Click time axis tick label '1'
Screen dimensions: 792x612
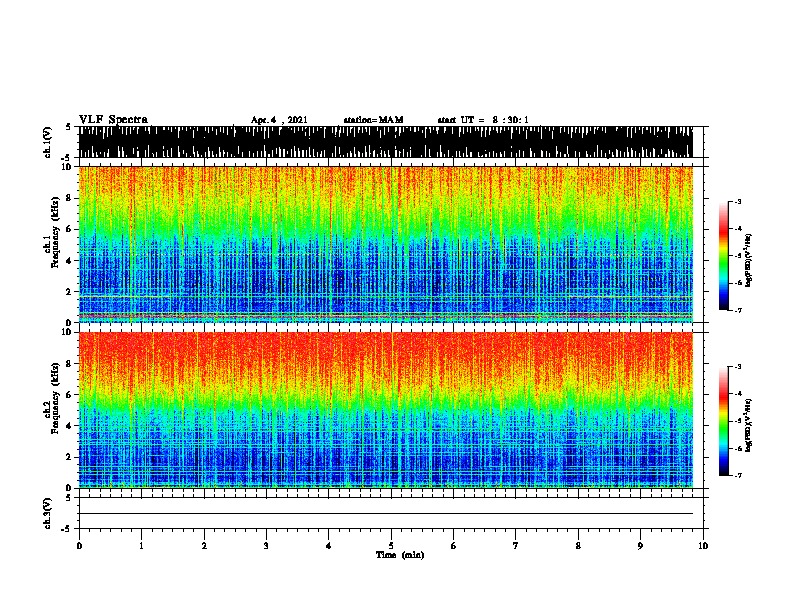tap(141, 546)
